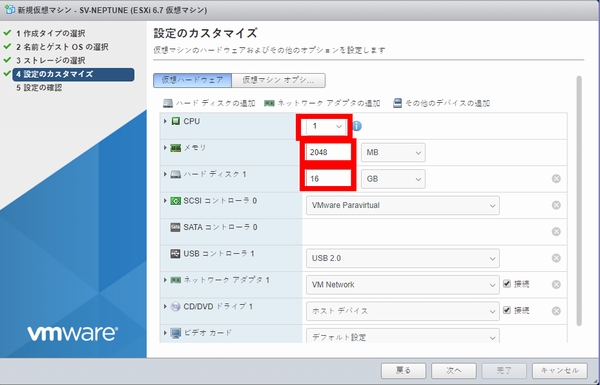Click the Video card monitor icon
Screen dimensions: 600x385
point(176,333)
